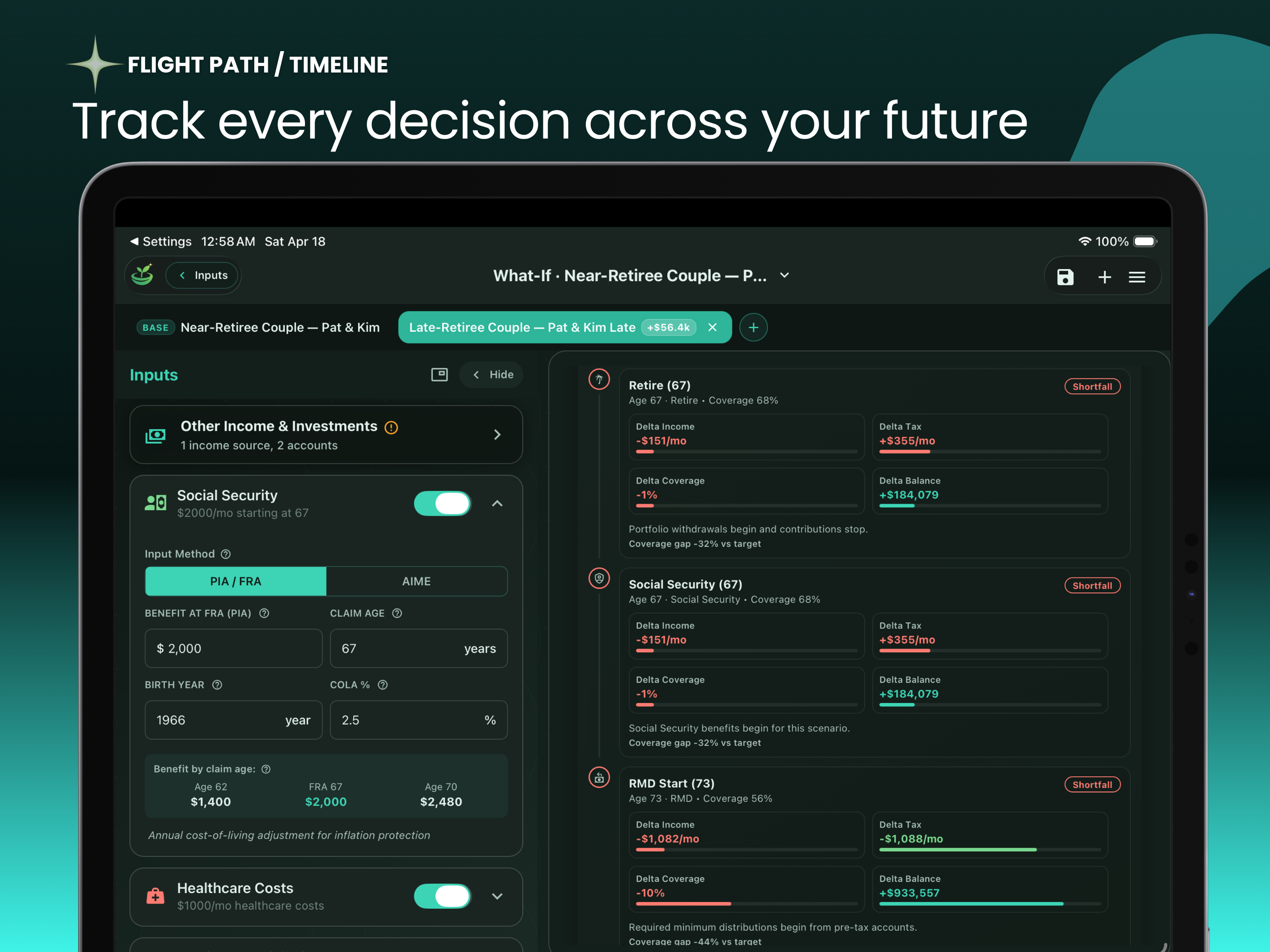
Task: Go back using the Inputs button
Action: point(202,275)
